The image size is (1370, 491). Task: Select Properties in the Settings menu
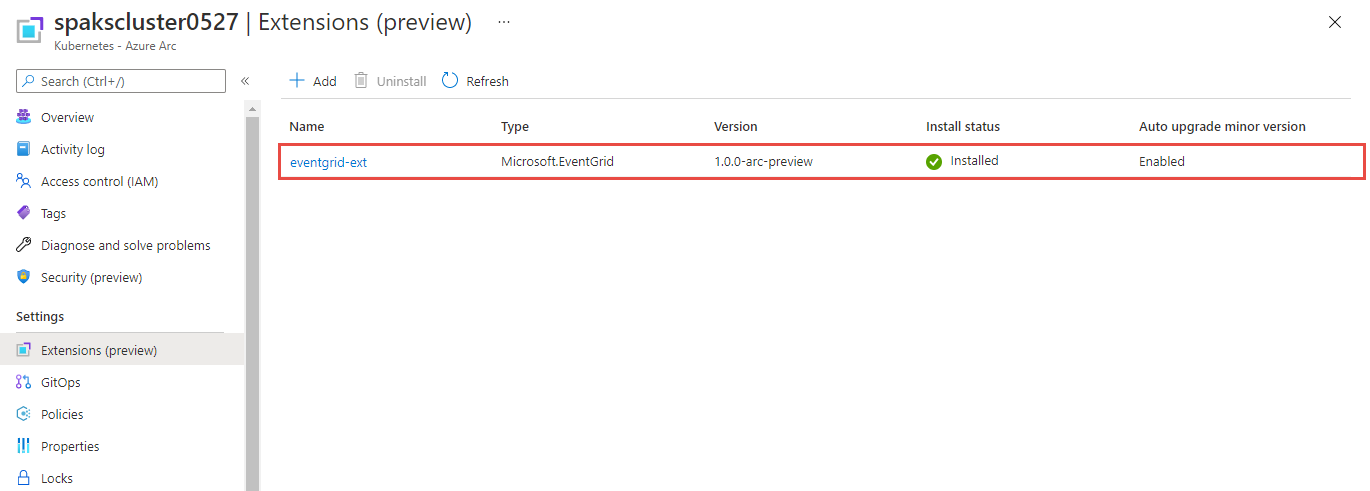[x=70, y=447]
